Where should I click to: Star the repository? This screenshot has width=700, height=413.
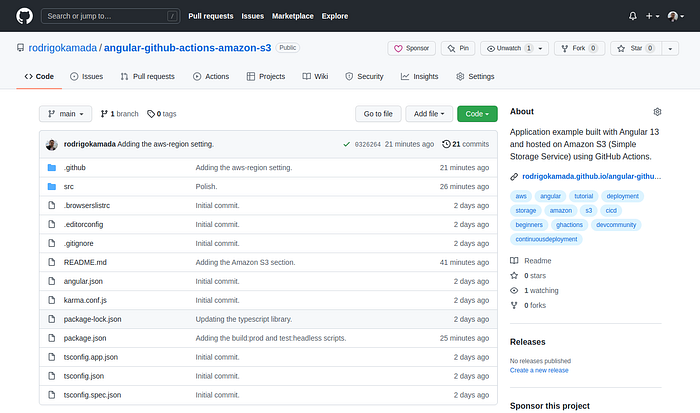(636, 48)
